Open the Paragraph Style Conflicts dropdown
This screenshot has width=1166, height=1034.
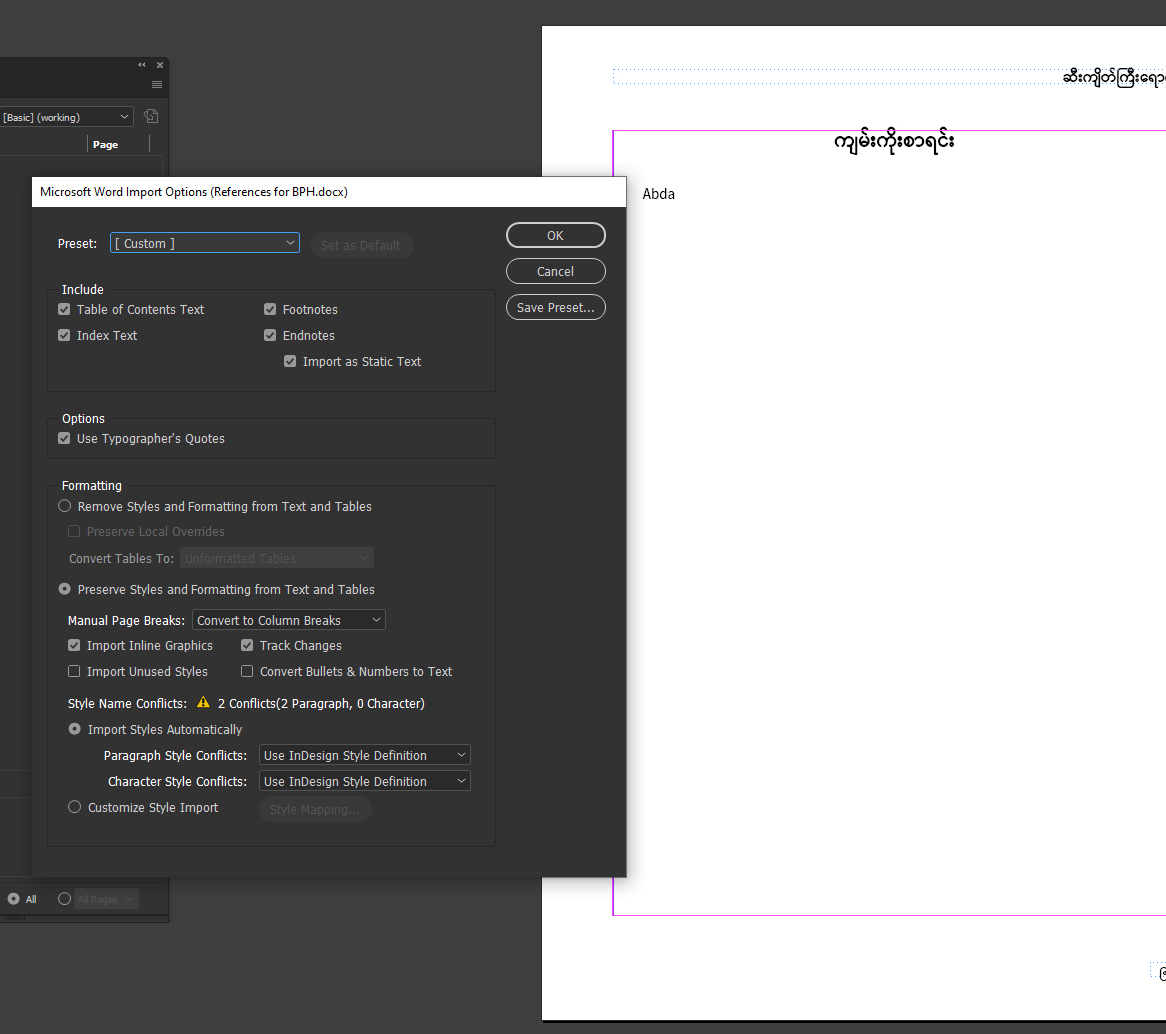coord(364,755)
